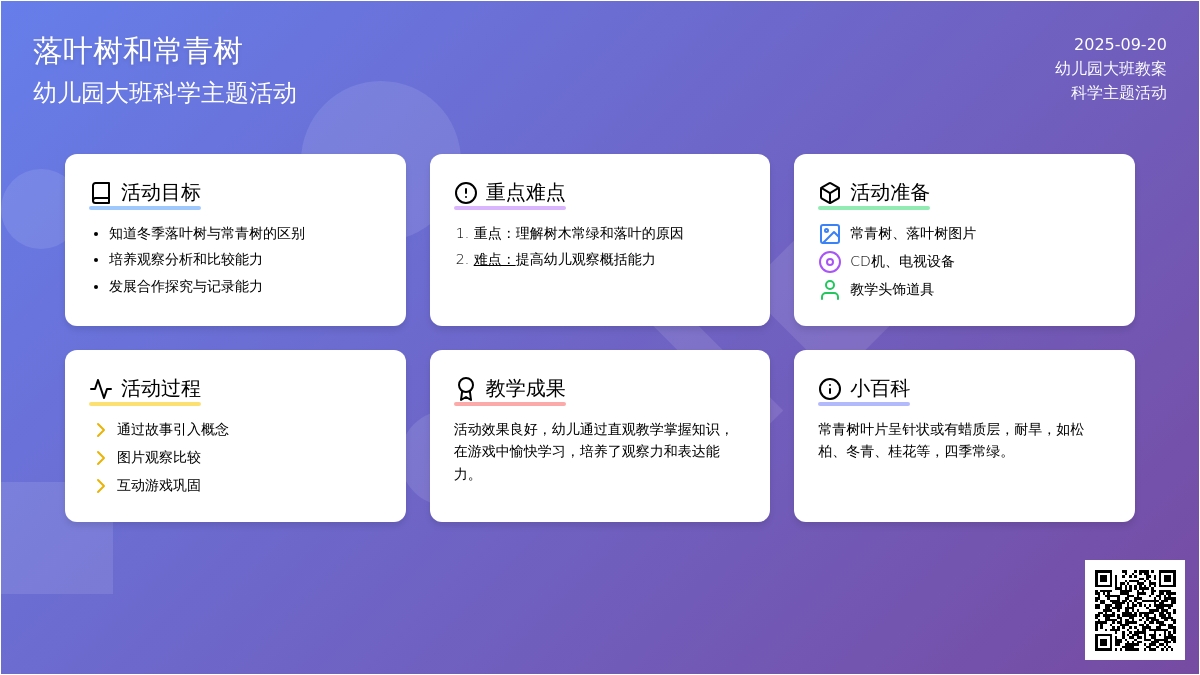
Task: Click the activity pulse icon beside 活动过程
Action: pos(101,389)
